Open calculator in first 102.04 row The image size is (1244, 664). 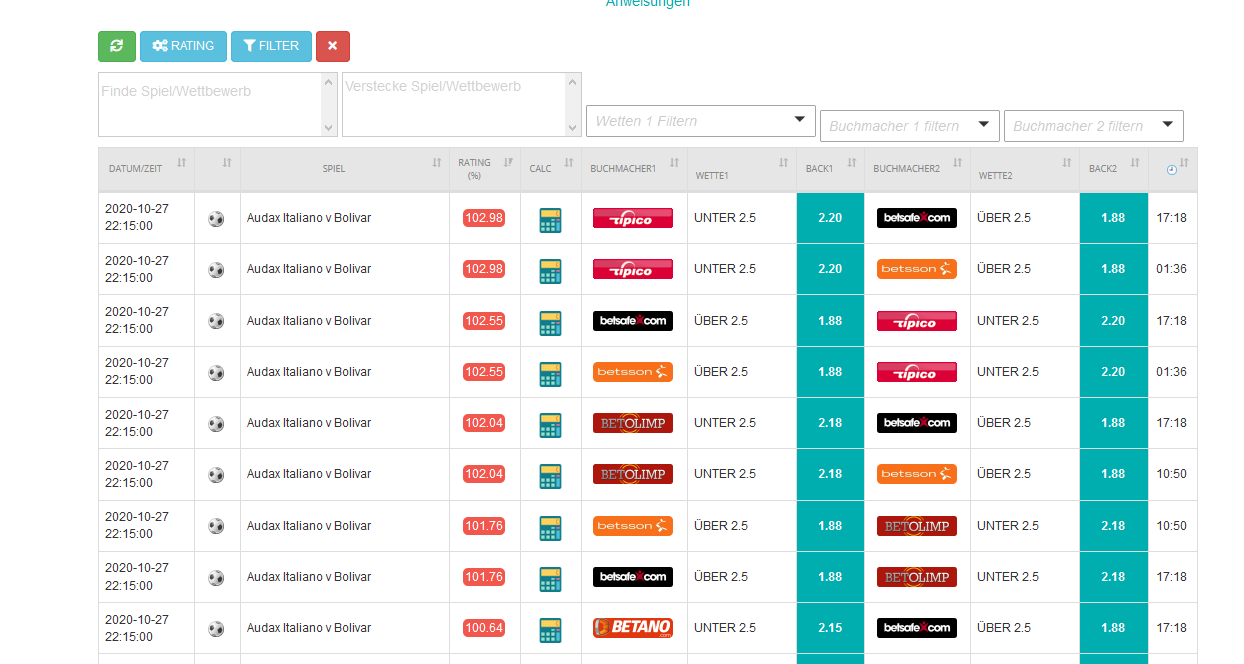550,424
